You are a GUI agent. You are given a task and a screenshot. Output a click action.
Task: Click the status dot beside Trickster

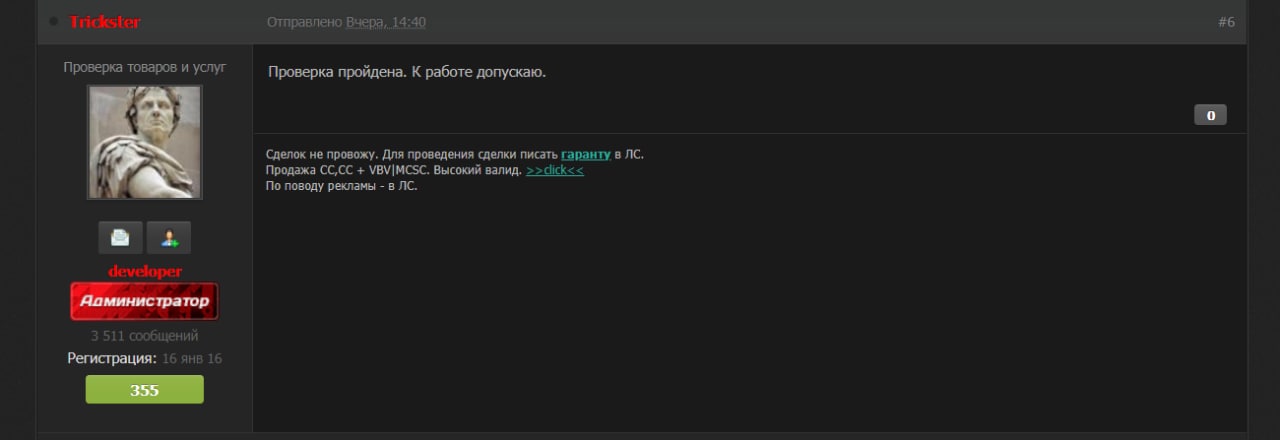[x=54, y=21]
